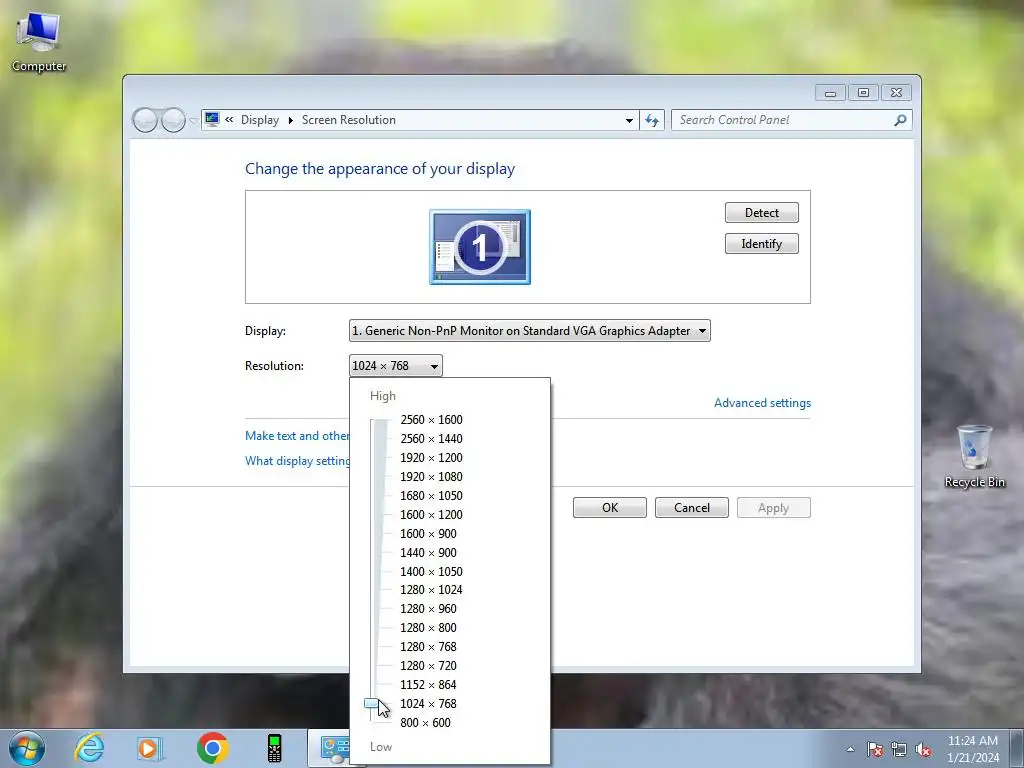Open the "Make text and other" link
Viewport: 1024px width, 768px height.
[297, 436]
